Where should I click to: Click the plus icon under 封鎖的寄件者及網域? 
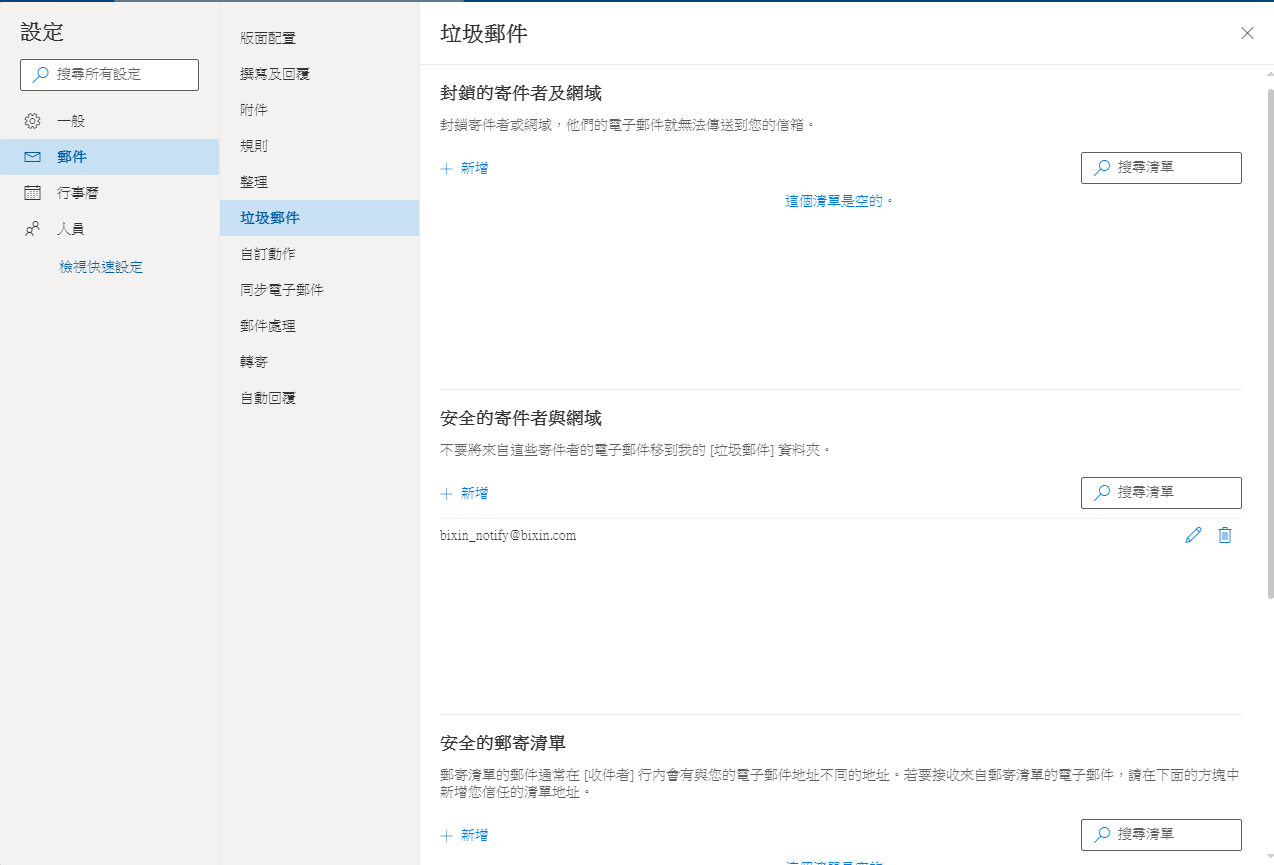point(447,169)
